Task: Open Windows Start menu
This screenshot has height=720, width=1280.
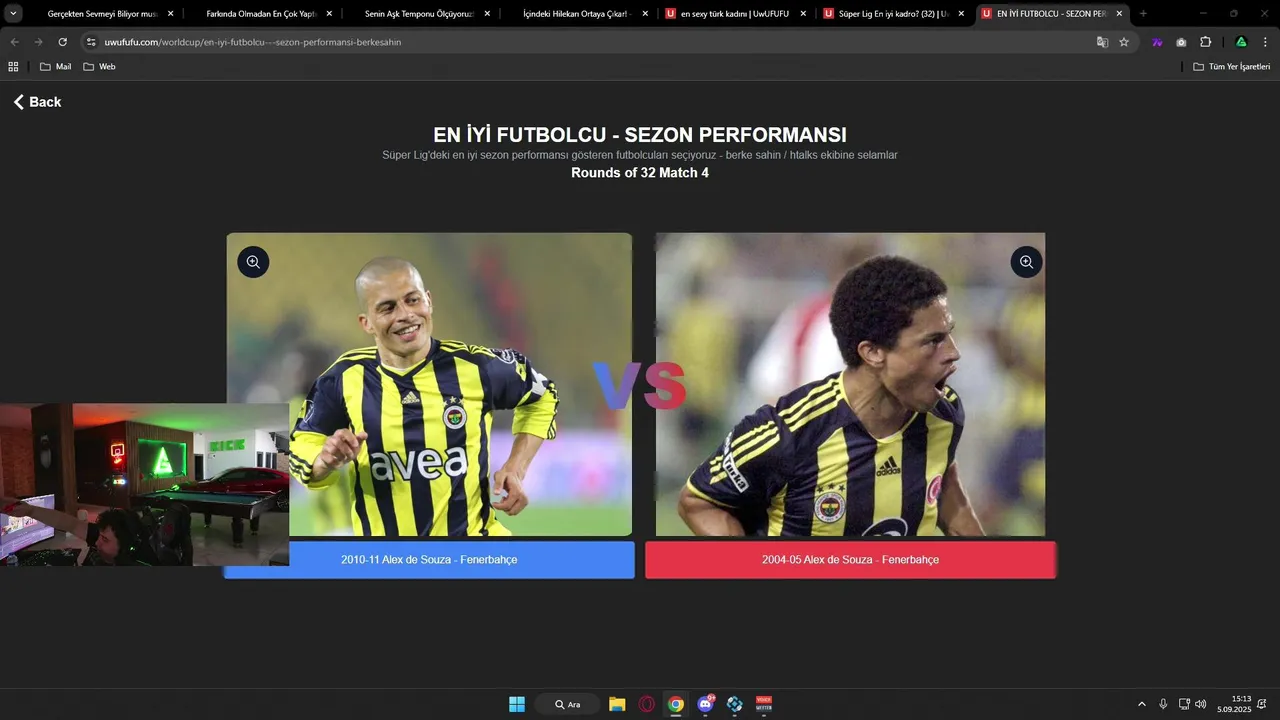Action: [517, 704]
